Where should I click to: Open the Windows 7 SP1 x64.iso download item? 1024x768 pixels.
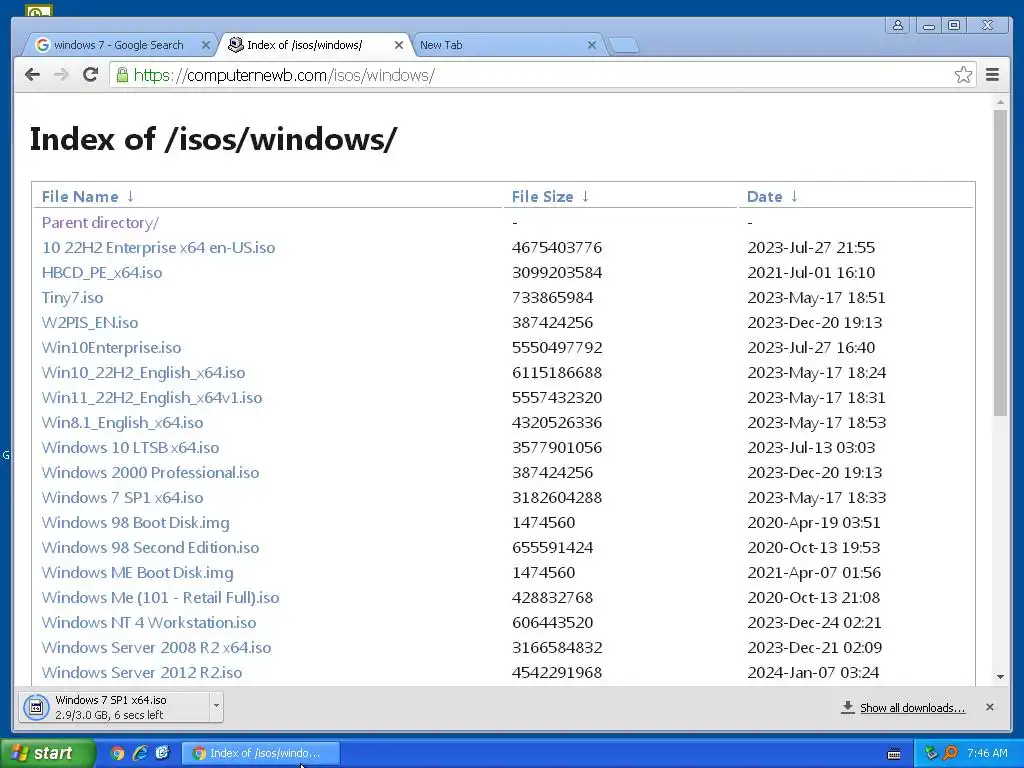pos(114,707)
